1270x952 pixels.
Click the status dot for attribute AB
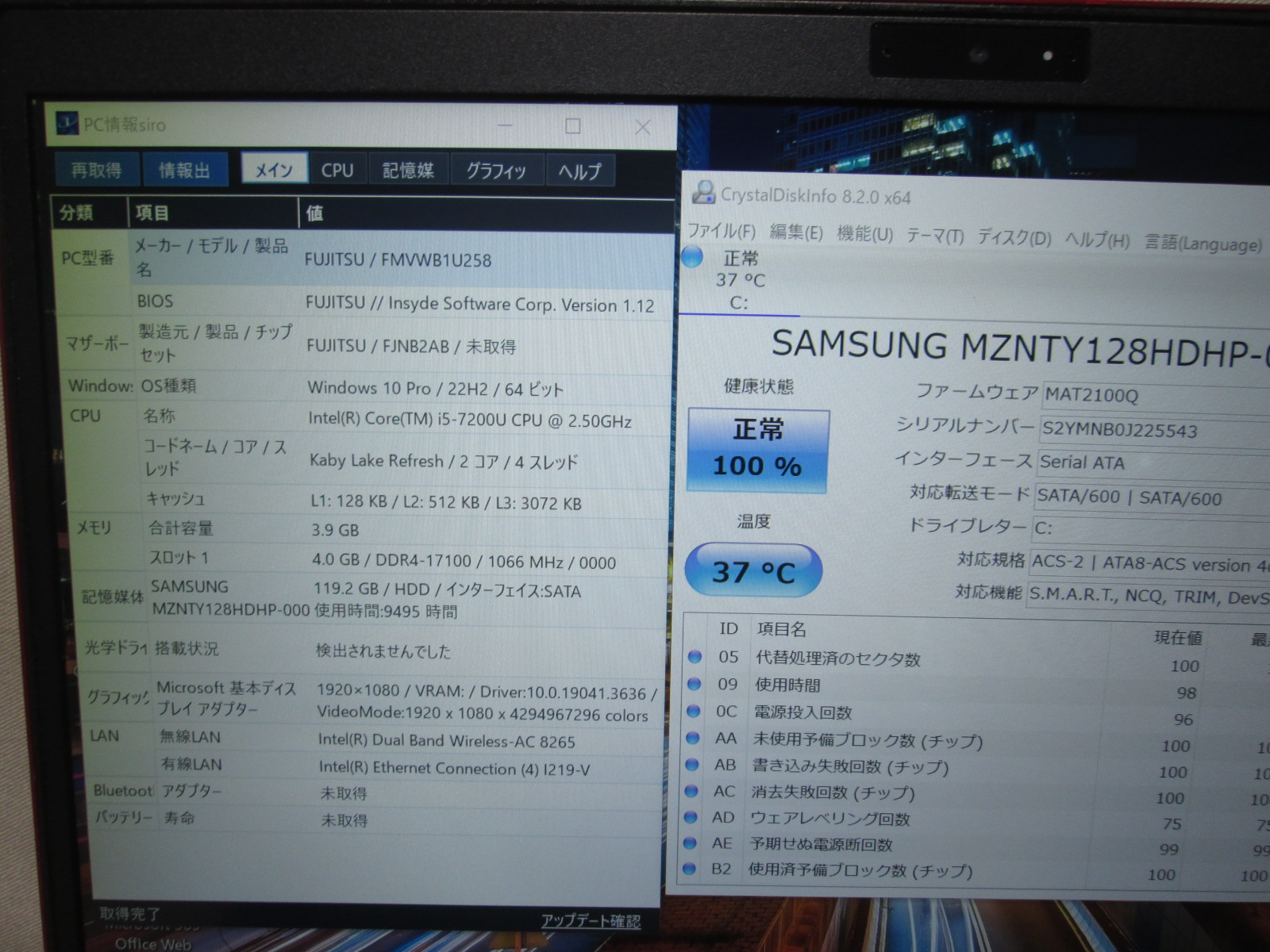692,765
